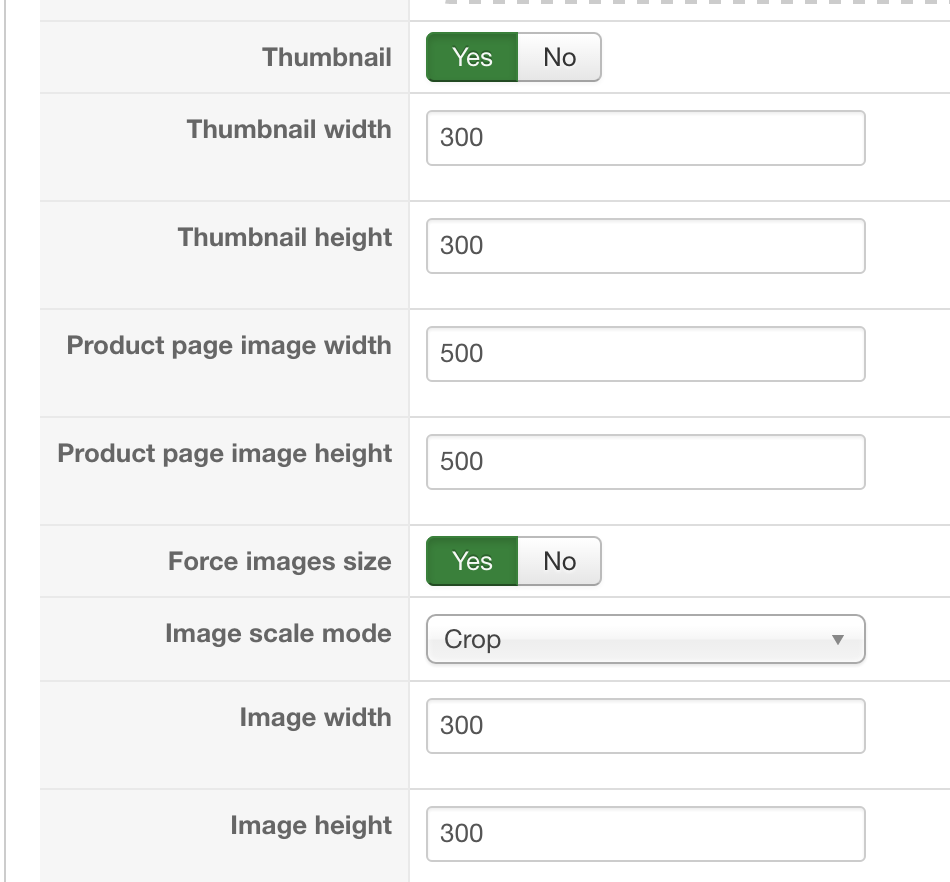Click the Thumbnail height label

(285, 238)
